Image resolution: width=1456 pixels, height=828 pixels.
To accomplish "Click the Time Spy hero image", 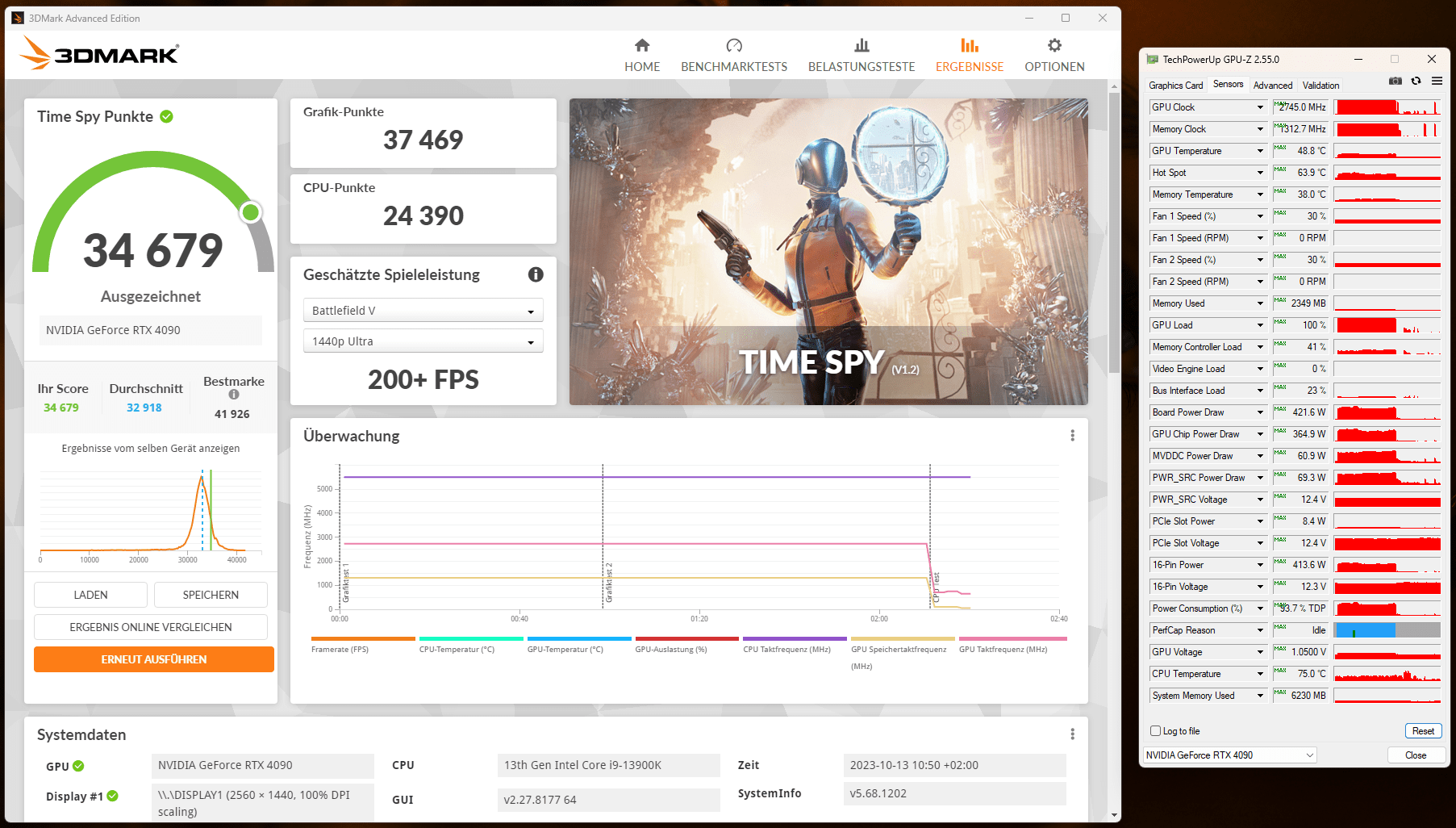I will (x=828, y=252).
